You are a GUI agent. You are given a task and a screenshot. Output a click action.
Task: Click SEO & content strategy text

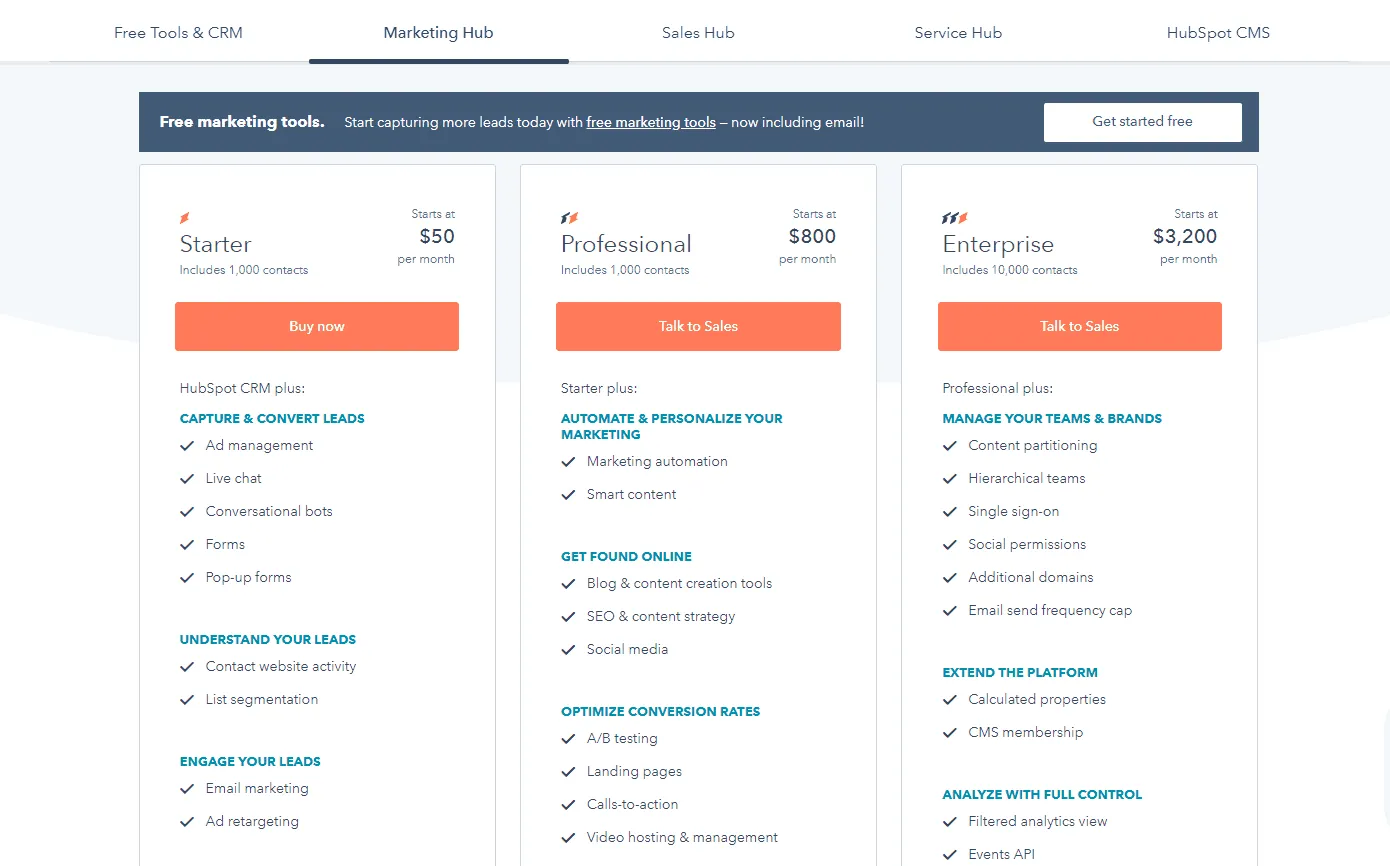click(661, 617)
